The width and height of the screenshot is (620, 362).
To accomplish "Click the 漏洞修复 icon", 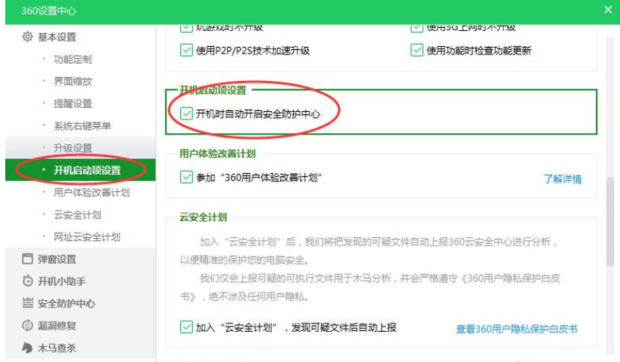I will click(x=27, y=325).
